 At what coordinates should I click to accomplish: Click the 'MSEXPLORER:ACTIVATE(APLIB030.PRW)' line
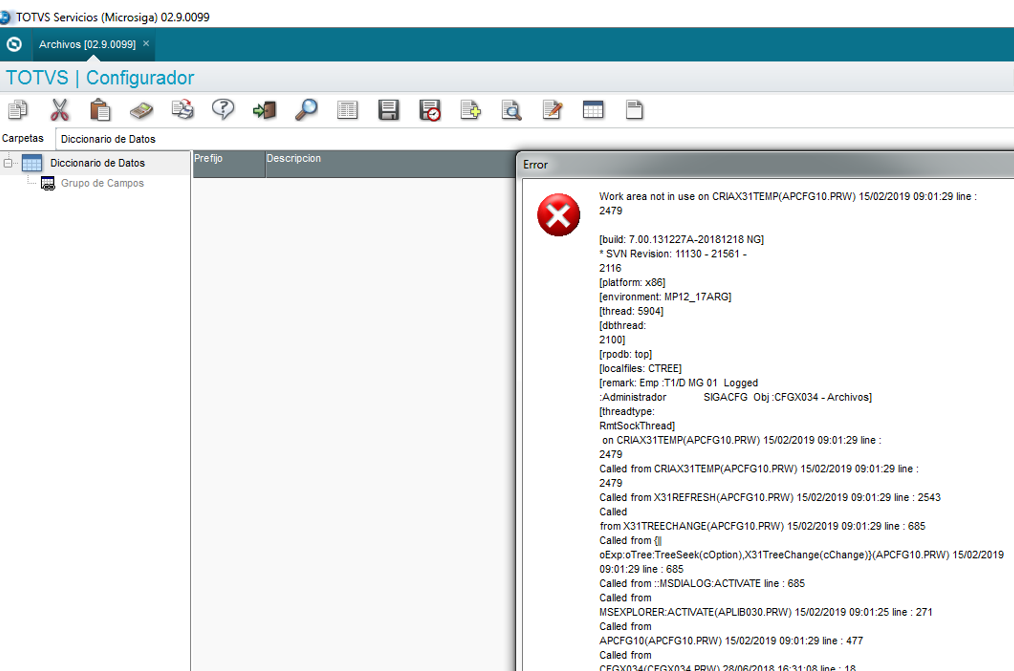pyautogui.click(x=766, y=612)
